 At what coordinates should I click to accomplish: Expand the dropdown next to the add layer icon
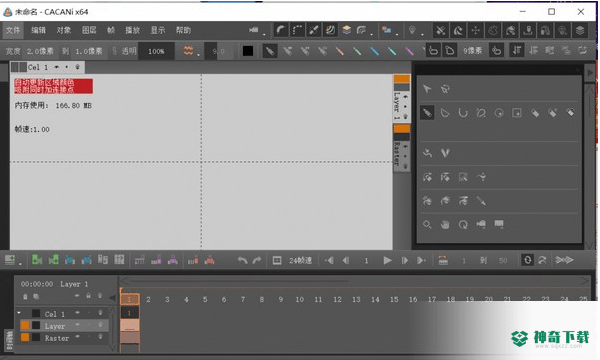click(x=20, y=265)
